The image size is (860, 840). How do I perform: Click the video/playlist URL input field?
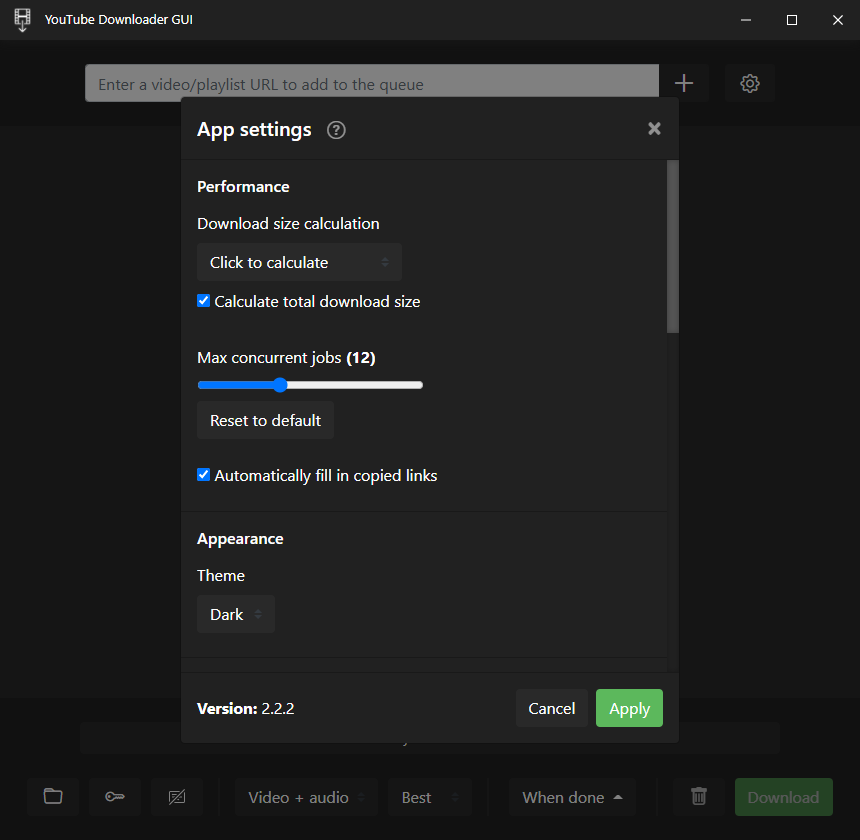pos(371,84)
